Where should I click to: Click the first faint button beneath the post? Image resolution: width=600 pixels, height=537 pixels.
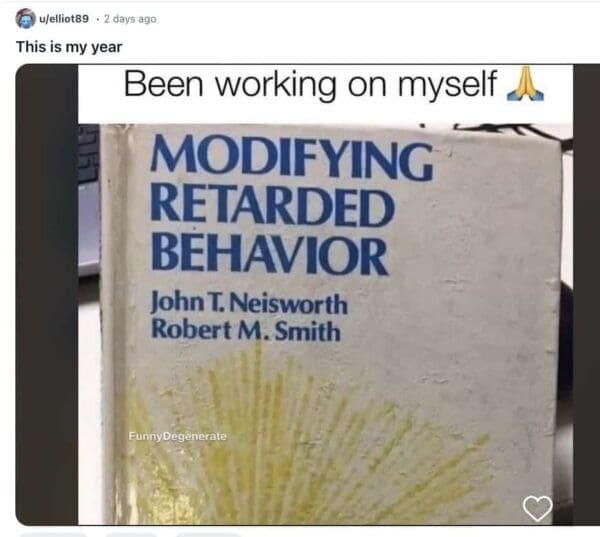53,534
